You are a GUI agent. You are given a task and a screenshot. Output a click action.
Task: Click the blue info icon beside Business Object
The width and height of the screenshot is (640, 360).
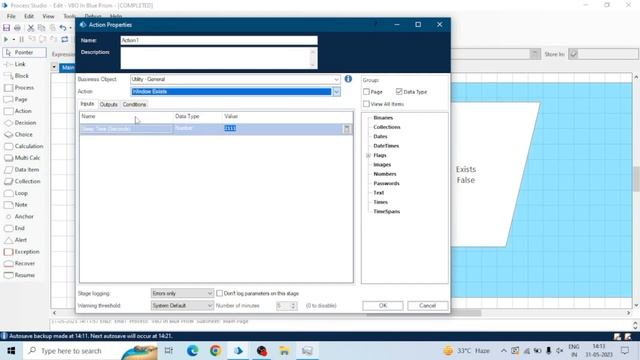[348, 79]
